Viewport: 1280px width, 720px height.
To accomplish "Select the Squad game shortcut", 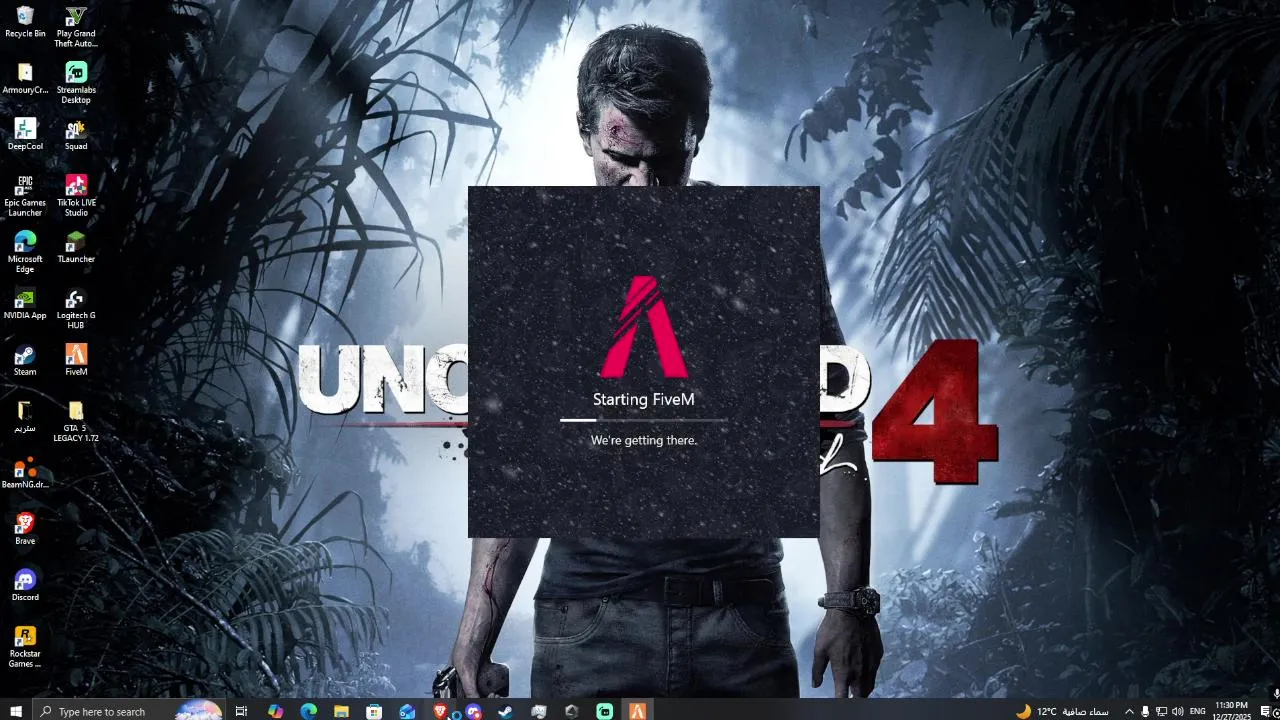I will click(x=76, y=135).
